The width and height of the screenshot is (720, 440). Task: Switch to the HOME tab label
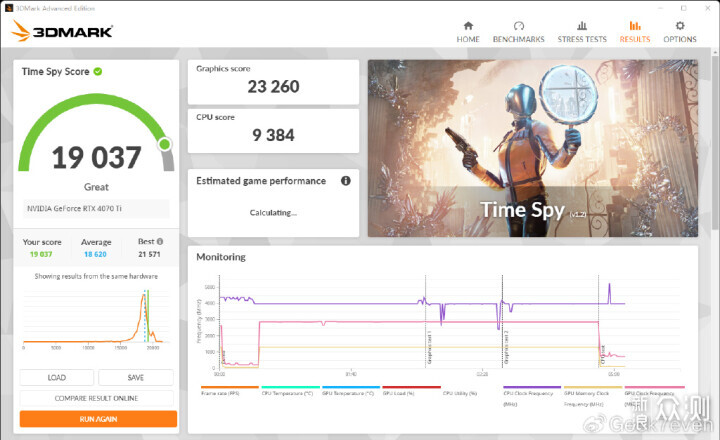click(x=468, y=39)
